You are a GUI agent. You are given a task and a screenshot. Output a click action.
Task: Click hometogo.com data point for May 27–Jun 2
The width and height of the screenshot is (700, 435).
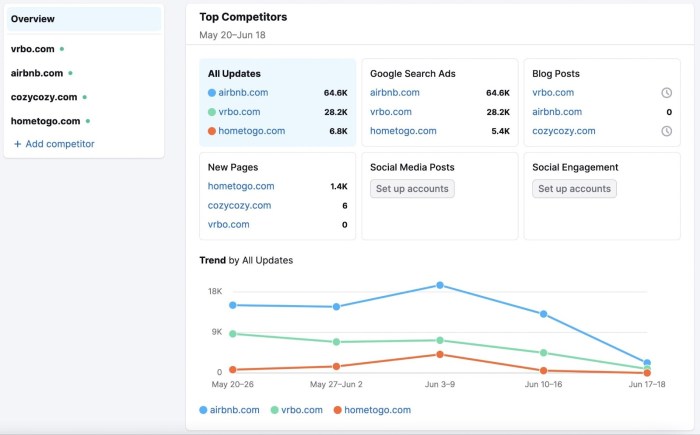336,366
